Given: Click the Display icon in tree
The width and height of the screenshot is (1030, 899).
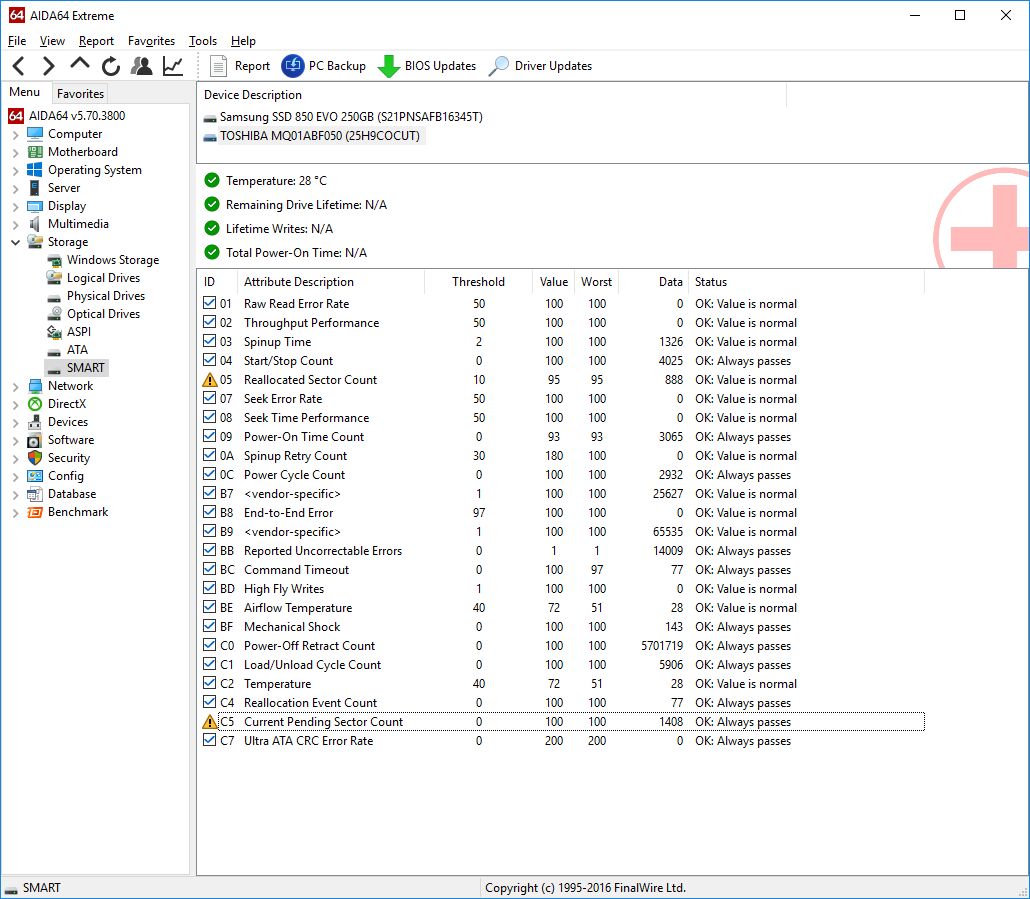Looking at the screenshot, I should pos(35,206).
